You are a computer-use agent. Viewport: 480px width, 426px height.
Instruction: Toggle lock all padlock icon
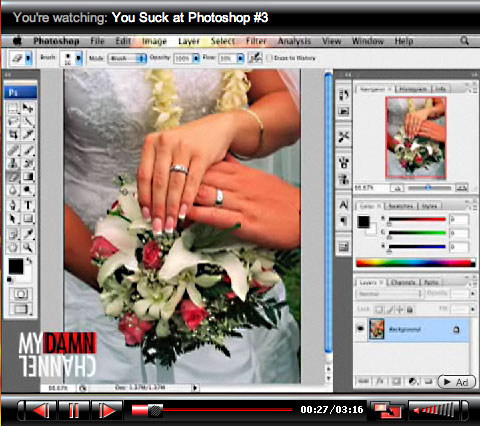click(x=410, y=310)
